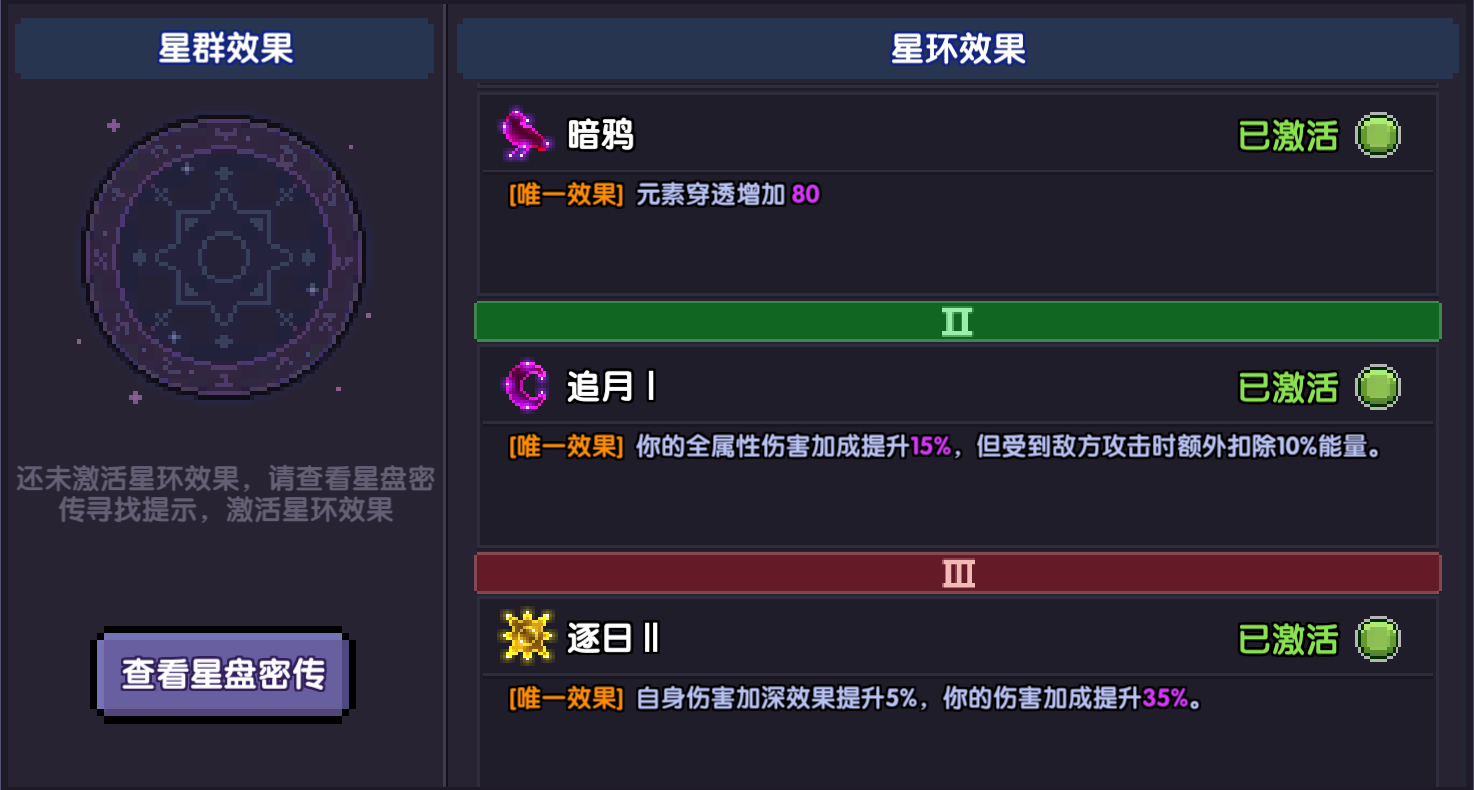Collapse the green tier II divider bar
The height and width of the screenshot is (790, 1474).
(x=957, y=321)
